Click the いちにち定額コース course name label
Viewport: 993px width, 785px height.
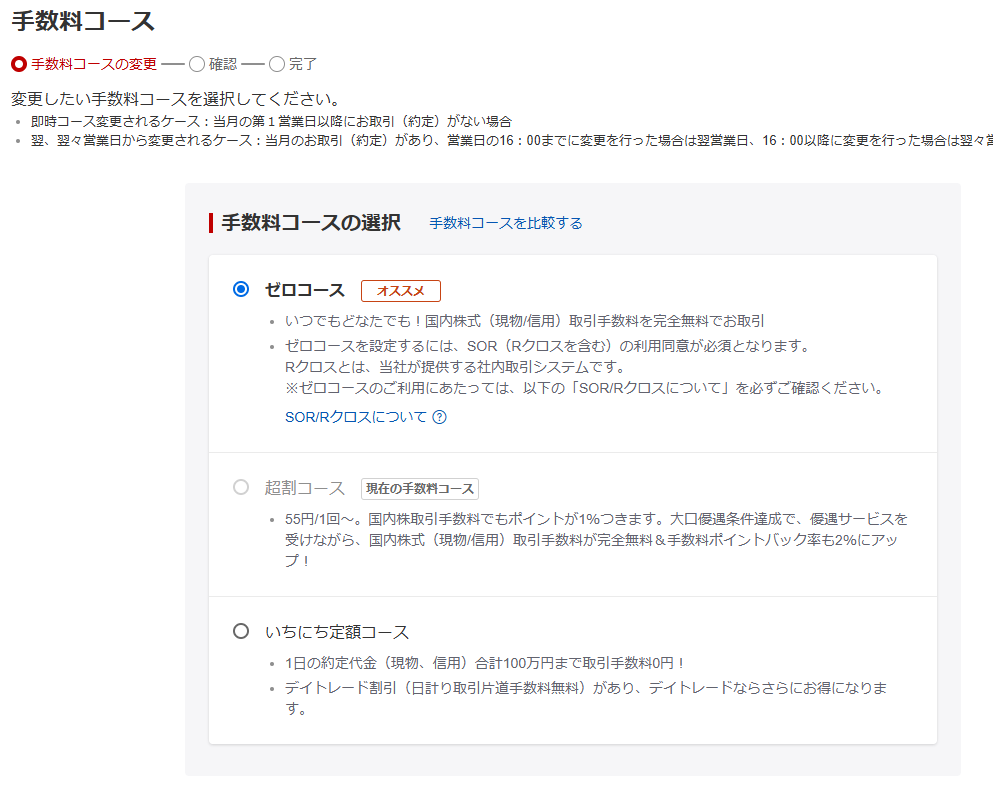coord(336,632)
